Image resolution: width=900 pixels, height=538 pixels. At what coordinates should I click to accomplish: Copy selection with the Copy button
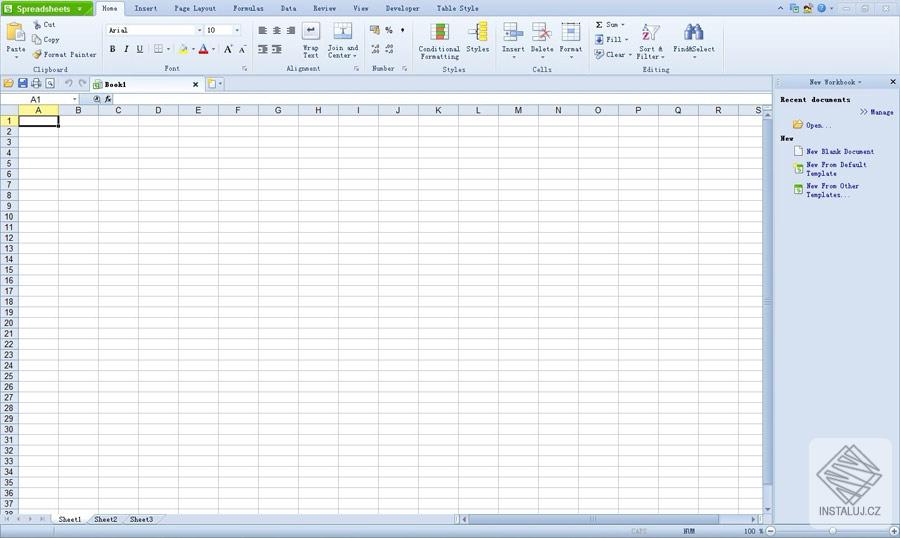pyautogui.click(x=45, y=40)
